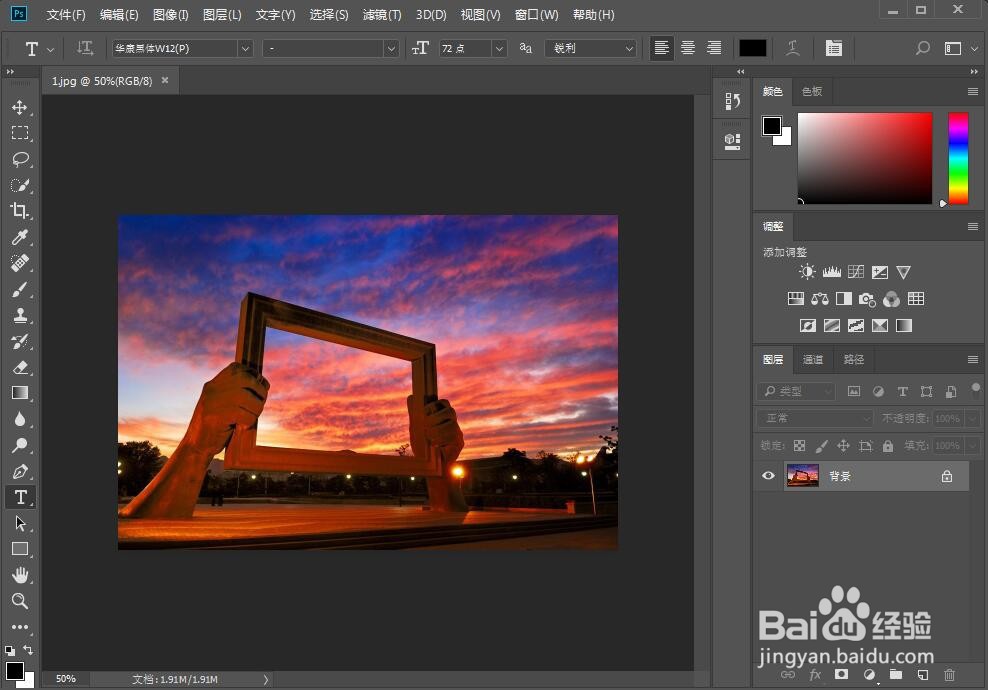Reset default foreground and background colors
This screenshot has width=988, height=690.
point(10,650)
